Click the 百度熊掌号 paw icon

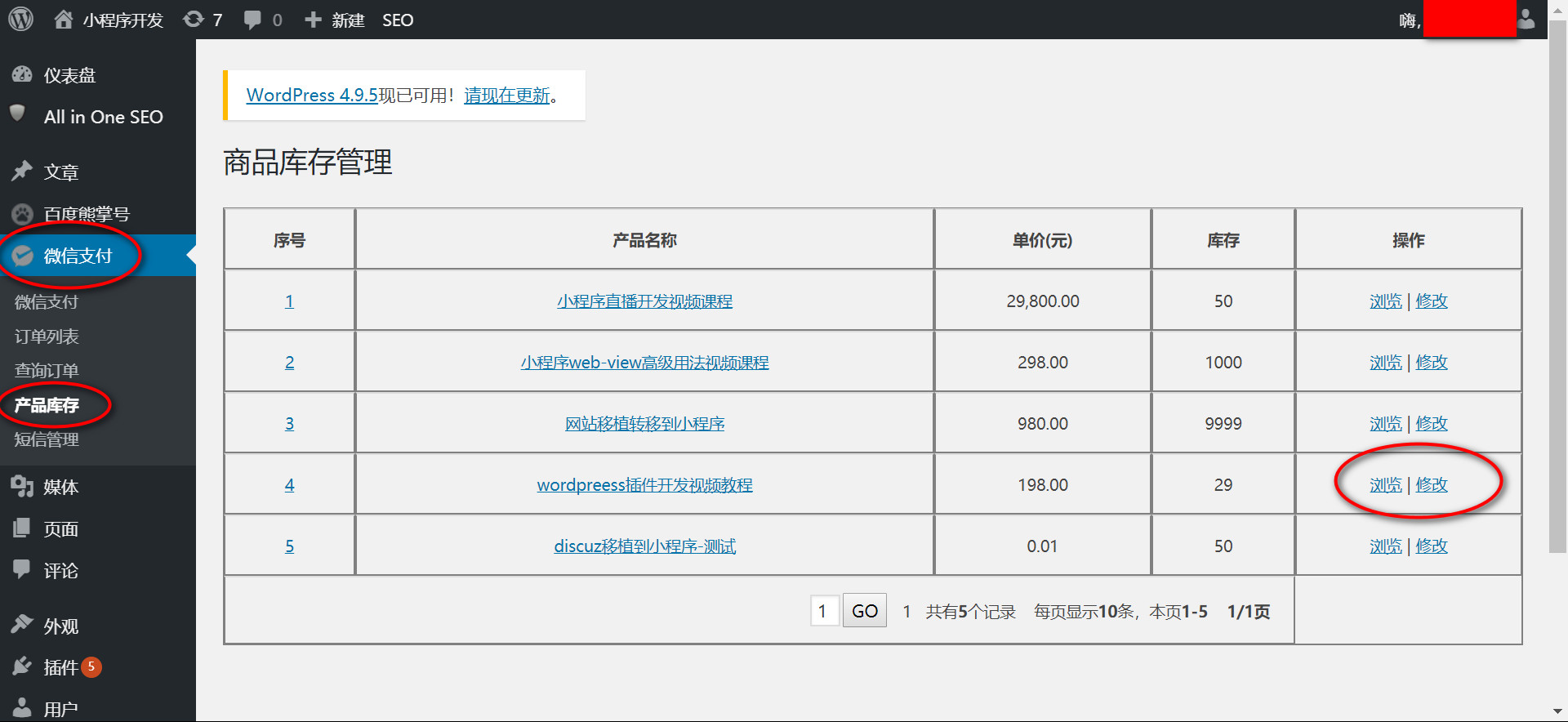tap(22, 214)
